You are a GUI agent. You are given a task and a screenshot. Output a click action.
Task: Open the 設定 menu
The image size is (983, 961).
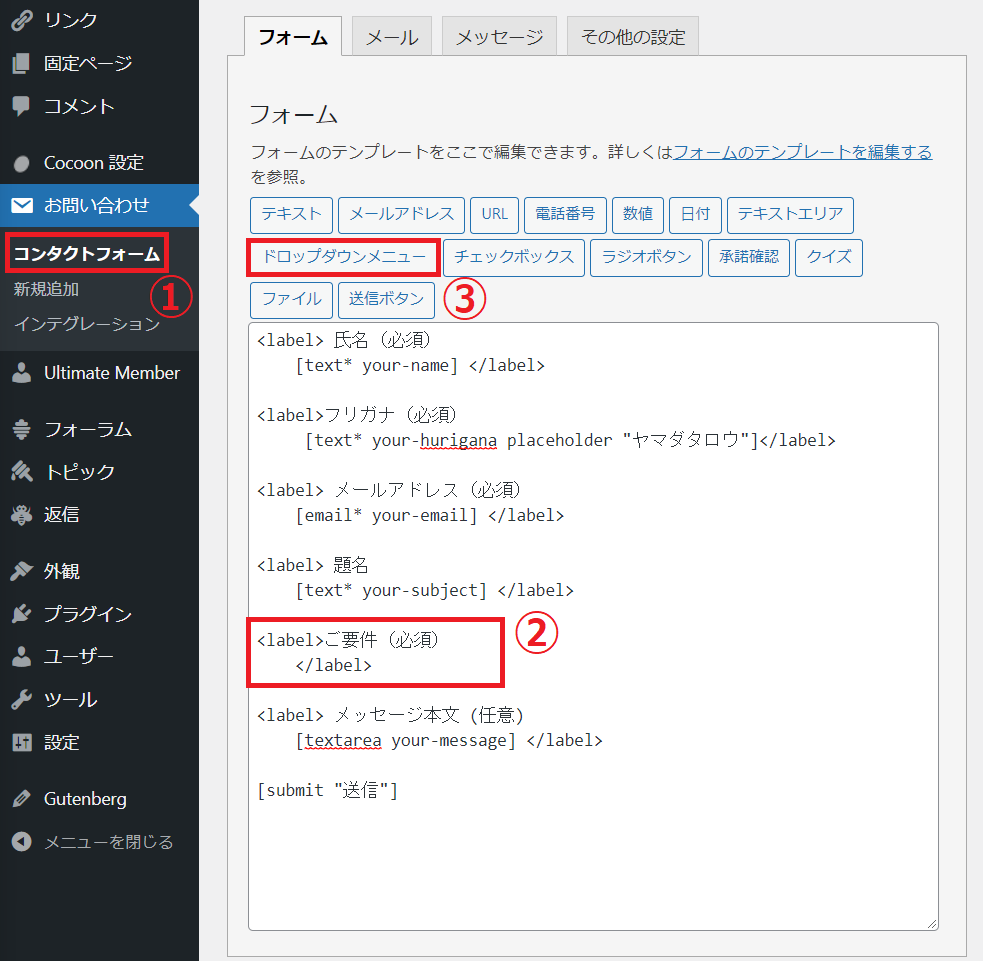[x=99, y=742]
